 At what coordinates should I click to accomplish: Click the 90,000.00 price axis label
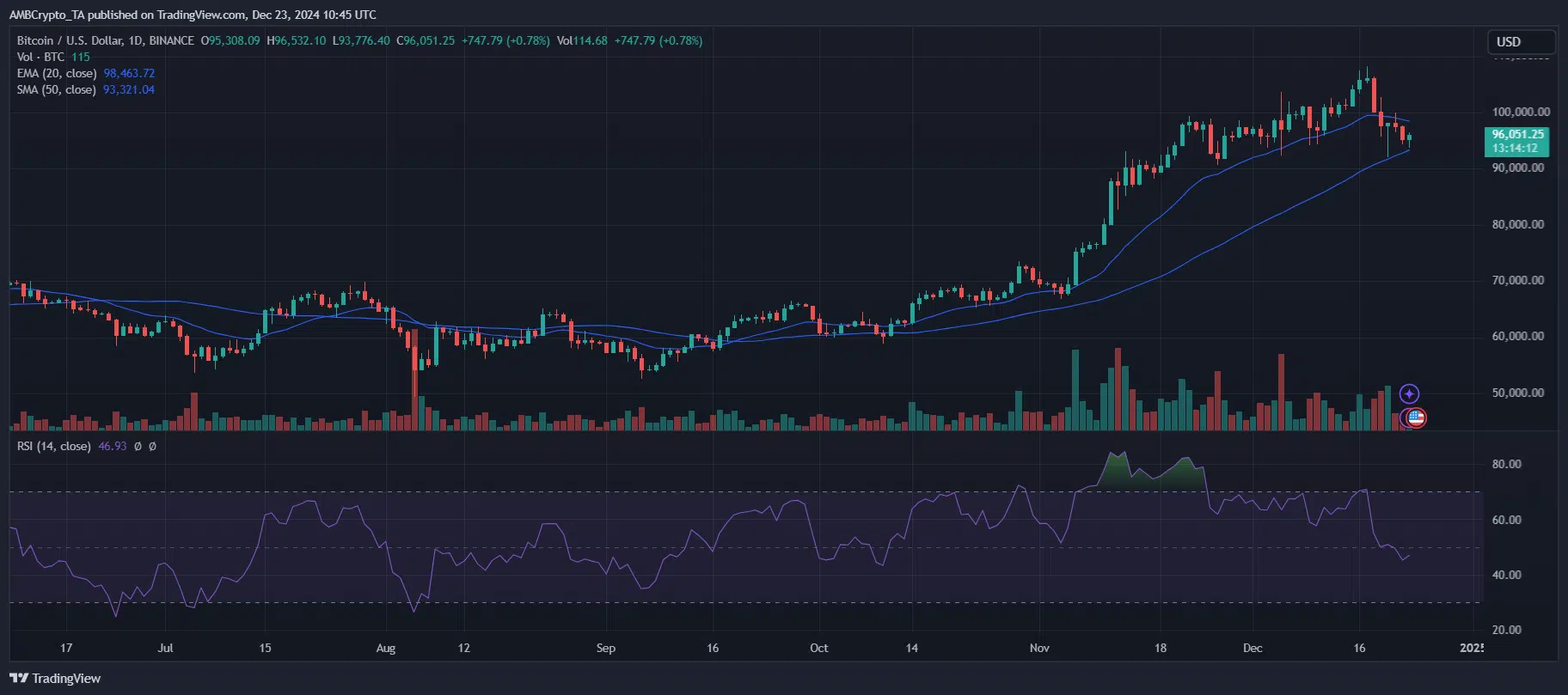coord(1518,168)
